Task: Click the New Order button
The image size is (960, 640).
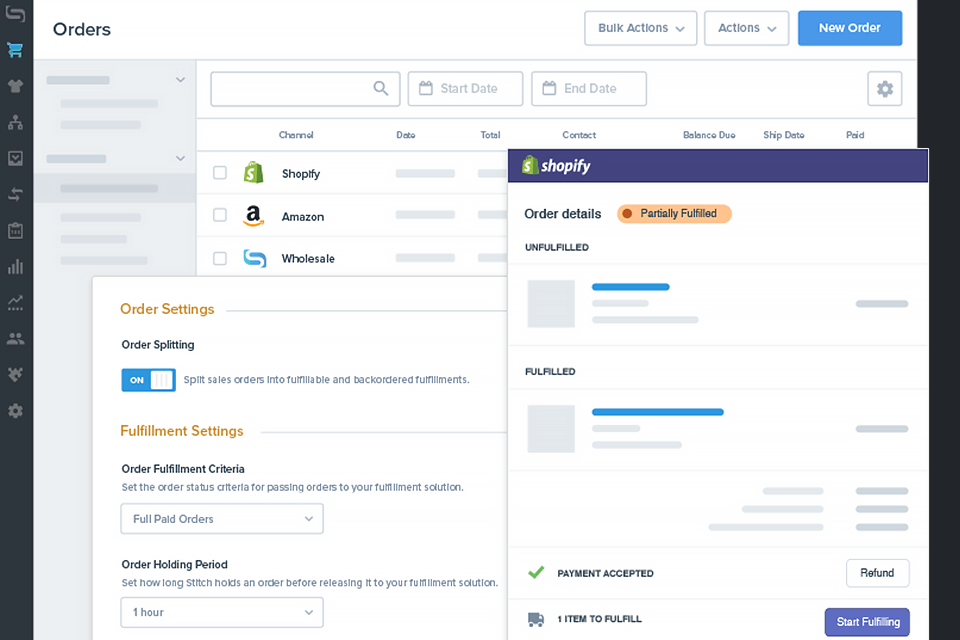Action: point(849,28)
